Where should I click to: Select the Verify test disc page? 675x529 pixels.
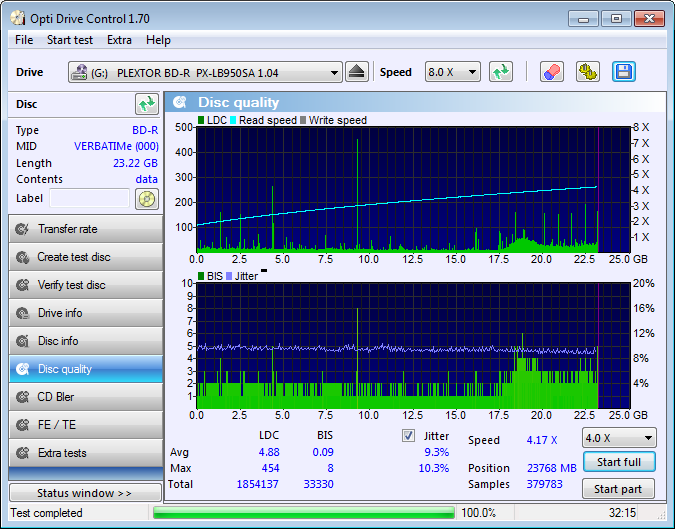[86, 285]
